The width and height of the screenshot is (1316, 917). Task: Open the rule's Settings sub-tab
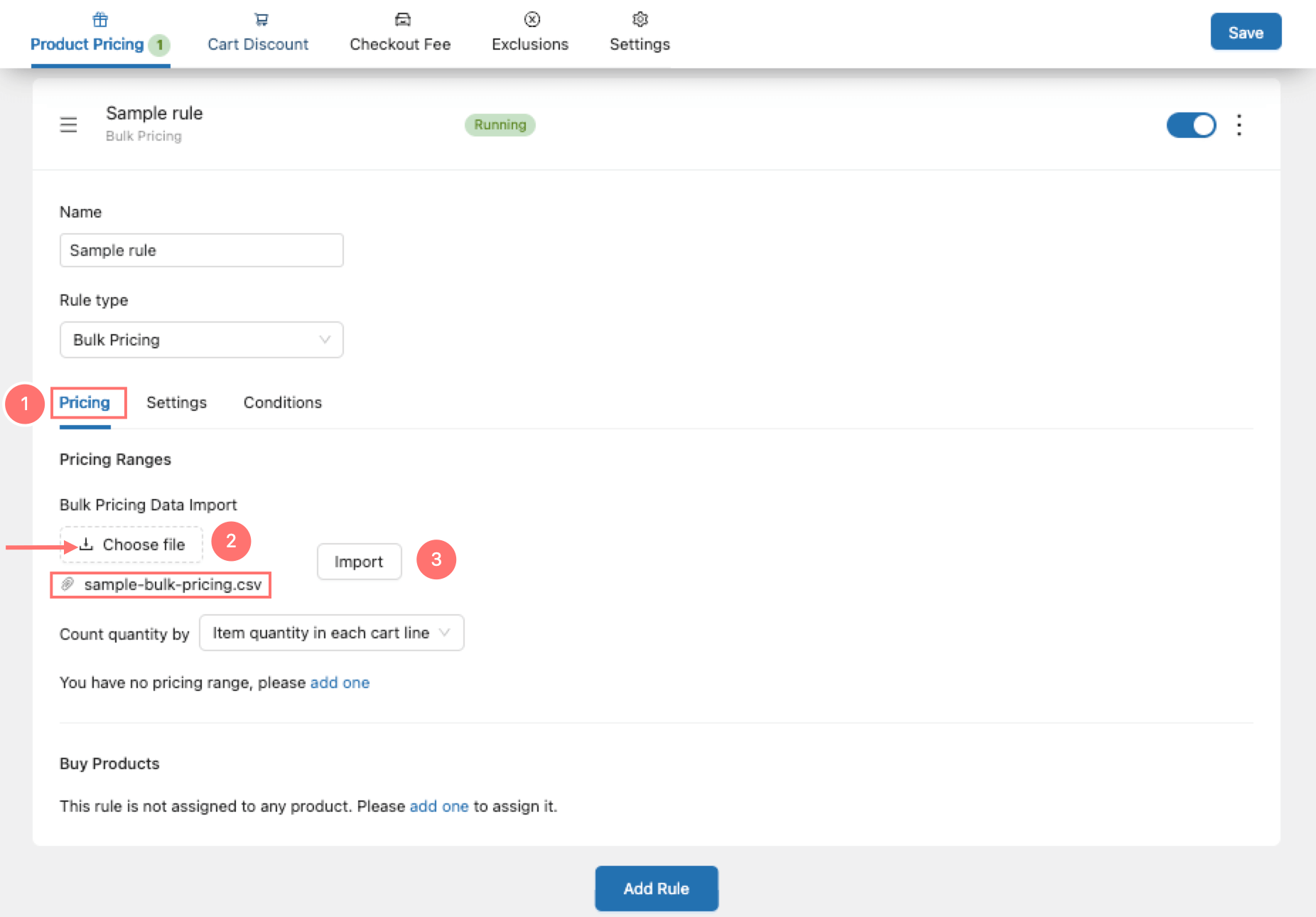tap(176, 402)
